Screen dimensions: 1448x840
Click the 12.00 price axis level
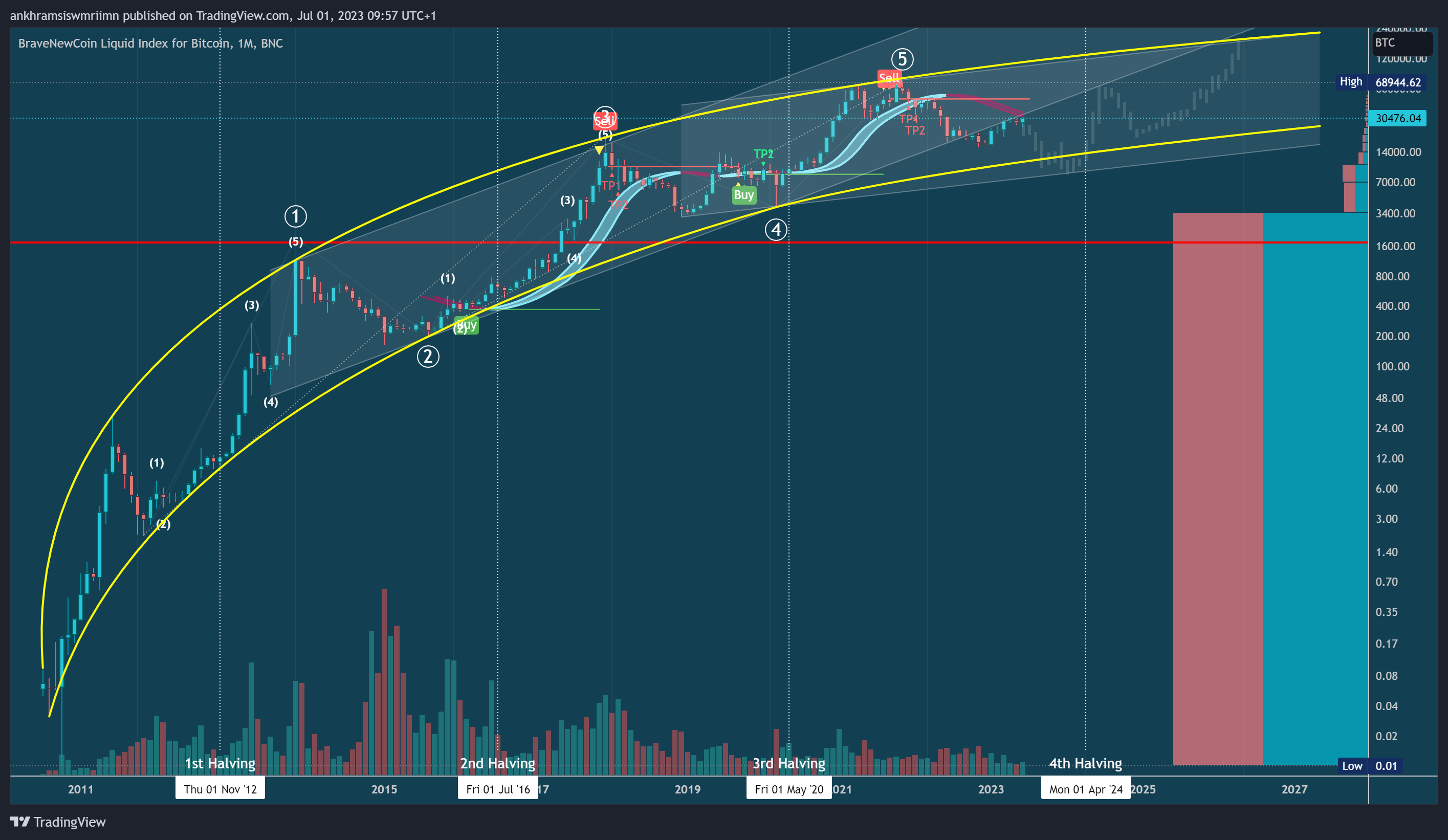click(x=1389, y=458)
